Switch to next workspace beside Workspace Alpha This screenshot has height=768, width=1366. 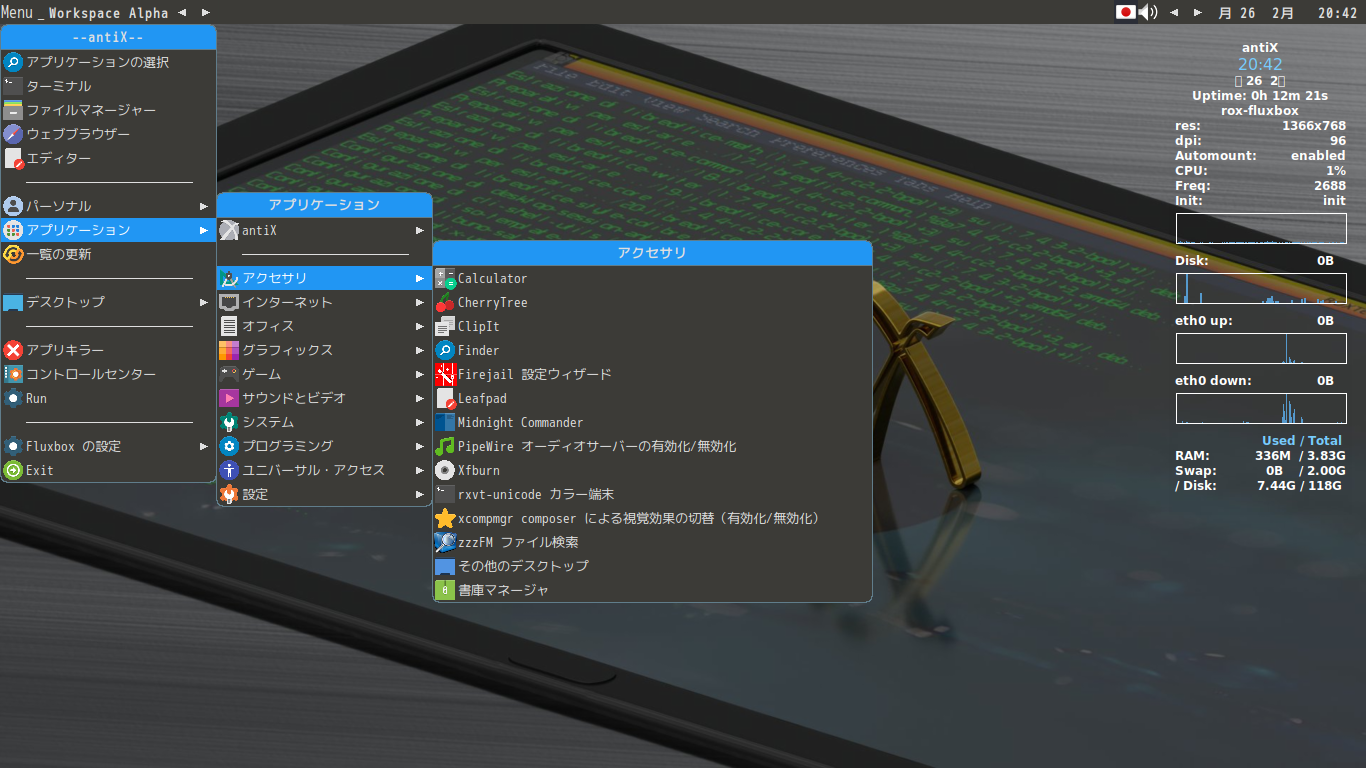point(205,13)
